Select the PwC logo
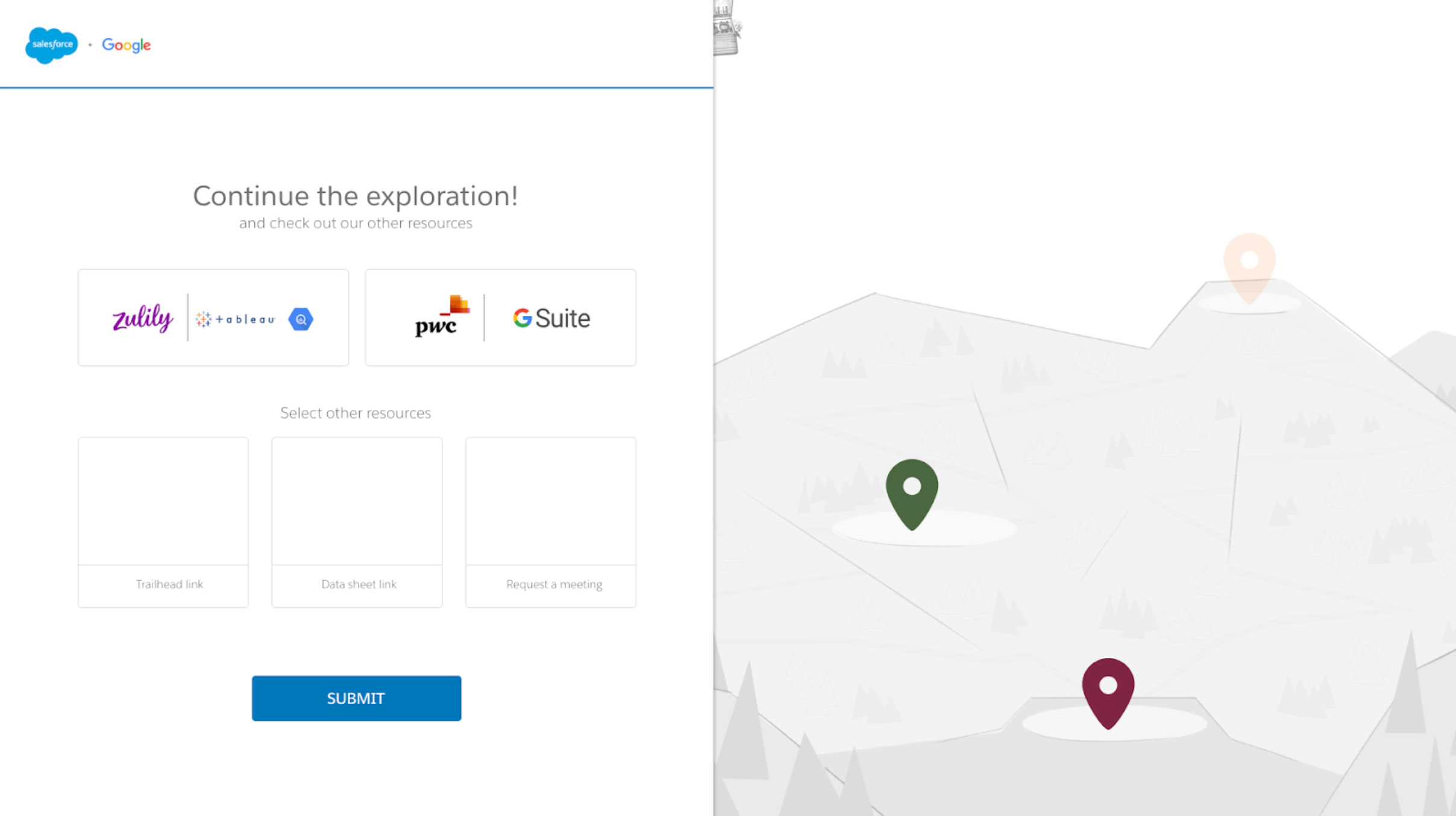Viewport: 1456px width, 816px height. [x=442, y=316]
